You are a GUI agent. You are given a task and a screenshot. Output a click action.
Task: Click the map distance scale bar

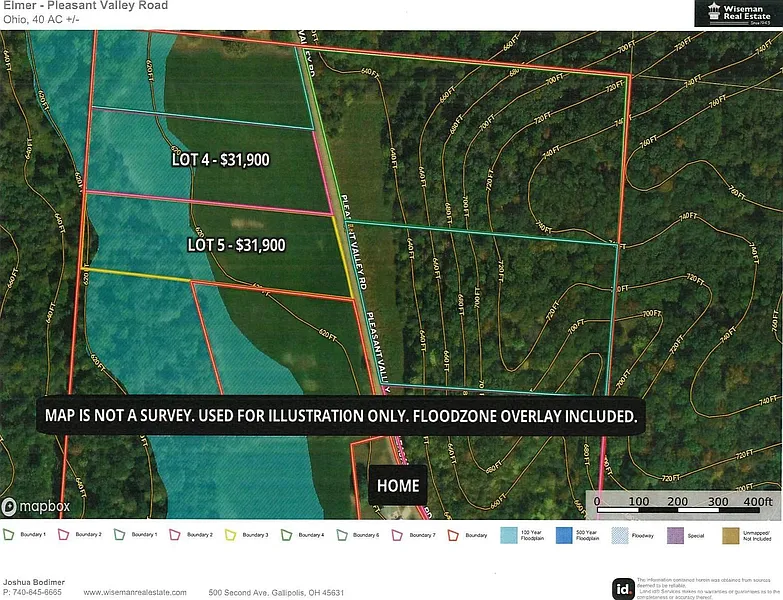[684, 499]
